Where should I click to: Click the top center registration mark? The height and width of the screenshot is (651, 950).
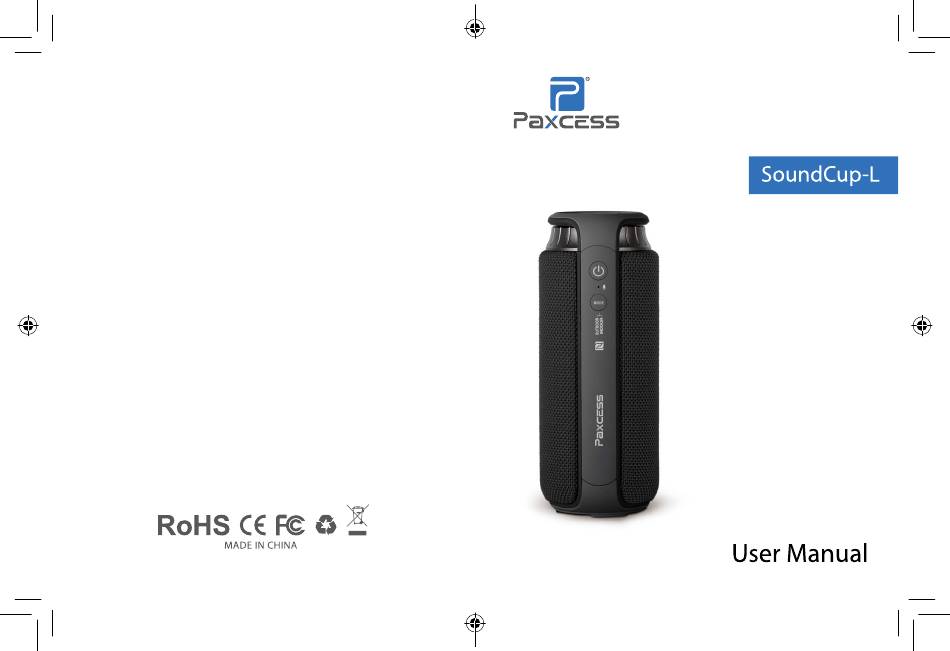[x=475, y=28]
